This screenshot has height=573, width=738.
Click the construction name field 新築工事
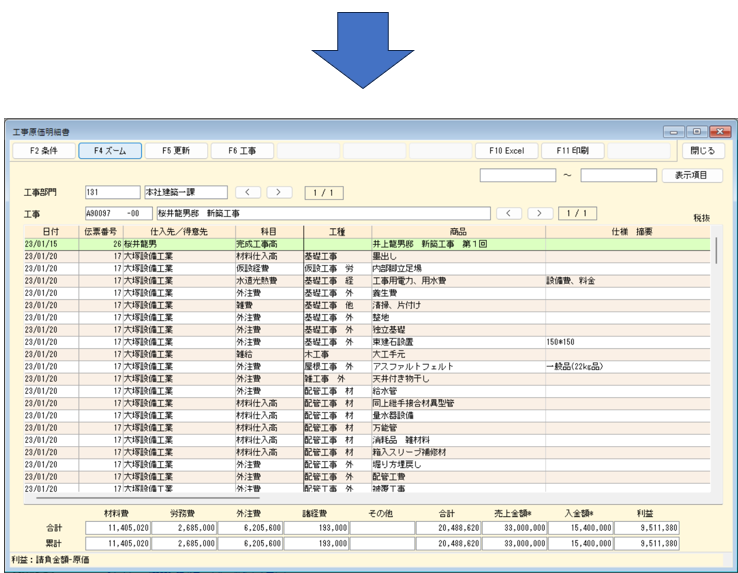323,213
